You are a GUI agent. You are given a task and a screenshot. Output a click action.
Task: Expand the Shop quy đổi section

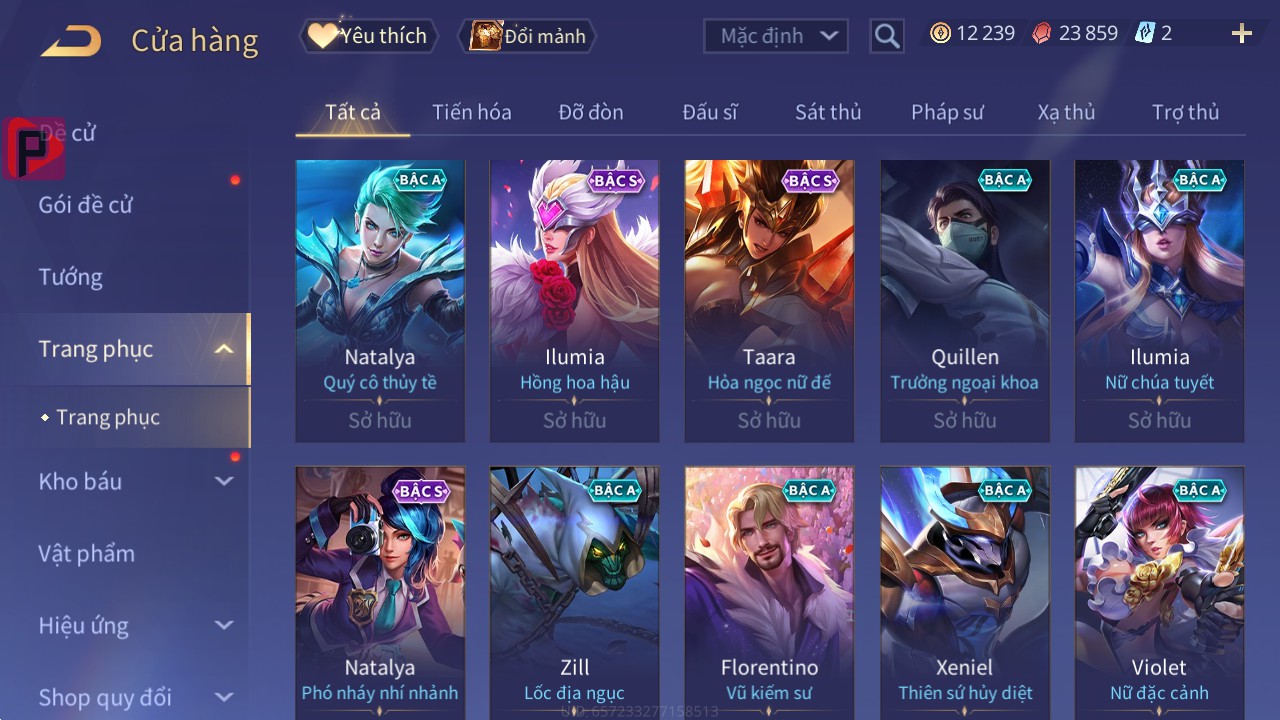coord(224,697)
